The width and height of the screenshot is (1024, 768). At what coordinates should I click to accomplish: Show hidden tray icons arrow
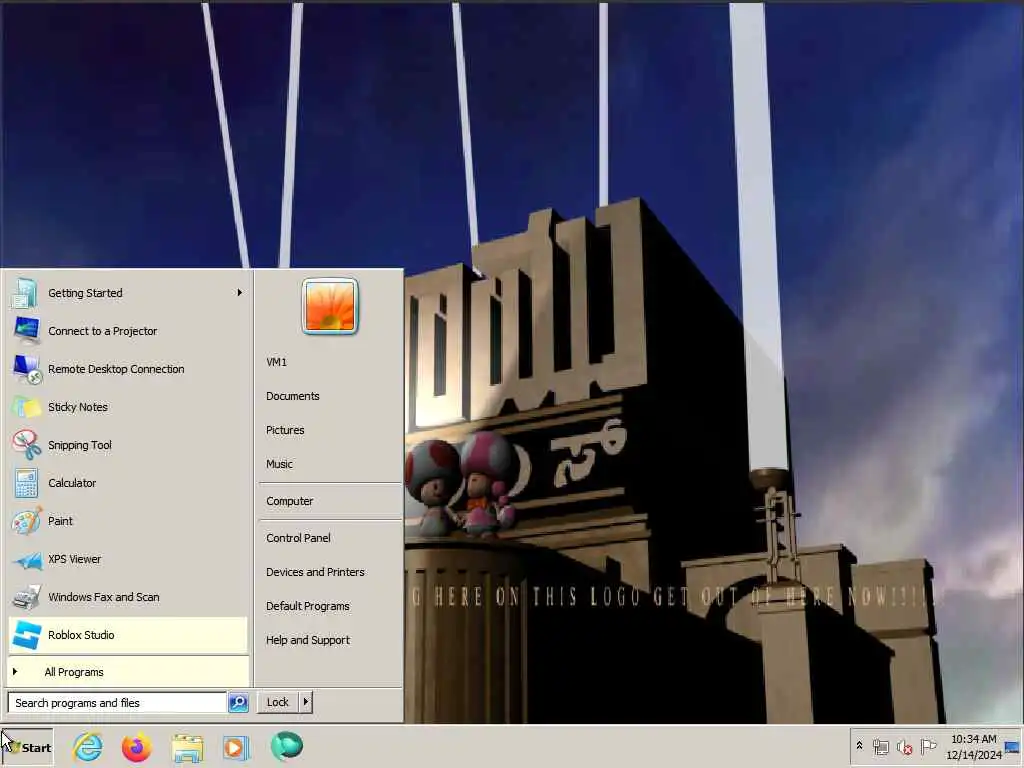[x=859, y=746]
